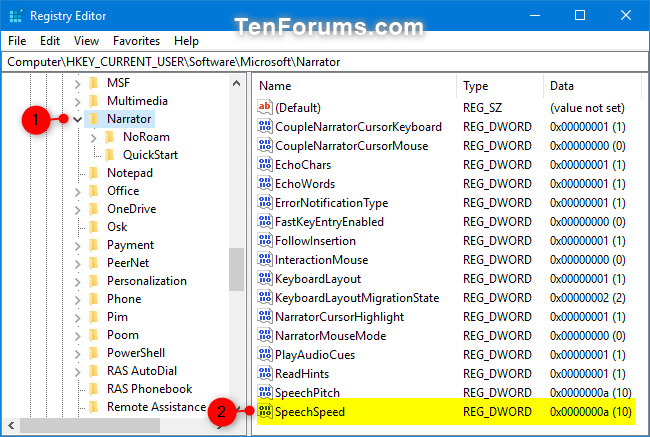The width and height of the screenshot is (650, 437).
Task: Click the DWORD icon beside CoupleNarratorCursorMouse
Action: click(265, 145)
